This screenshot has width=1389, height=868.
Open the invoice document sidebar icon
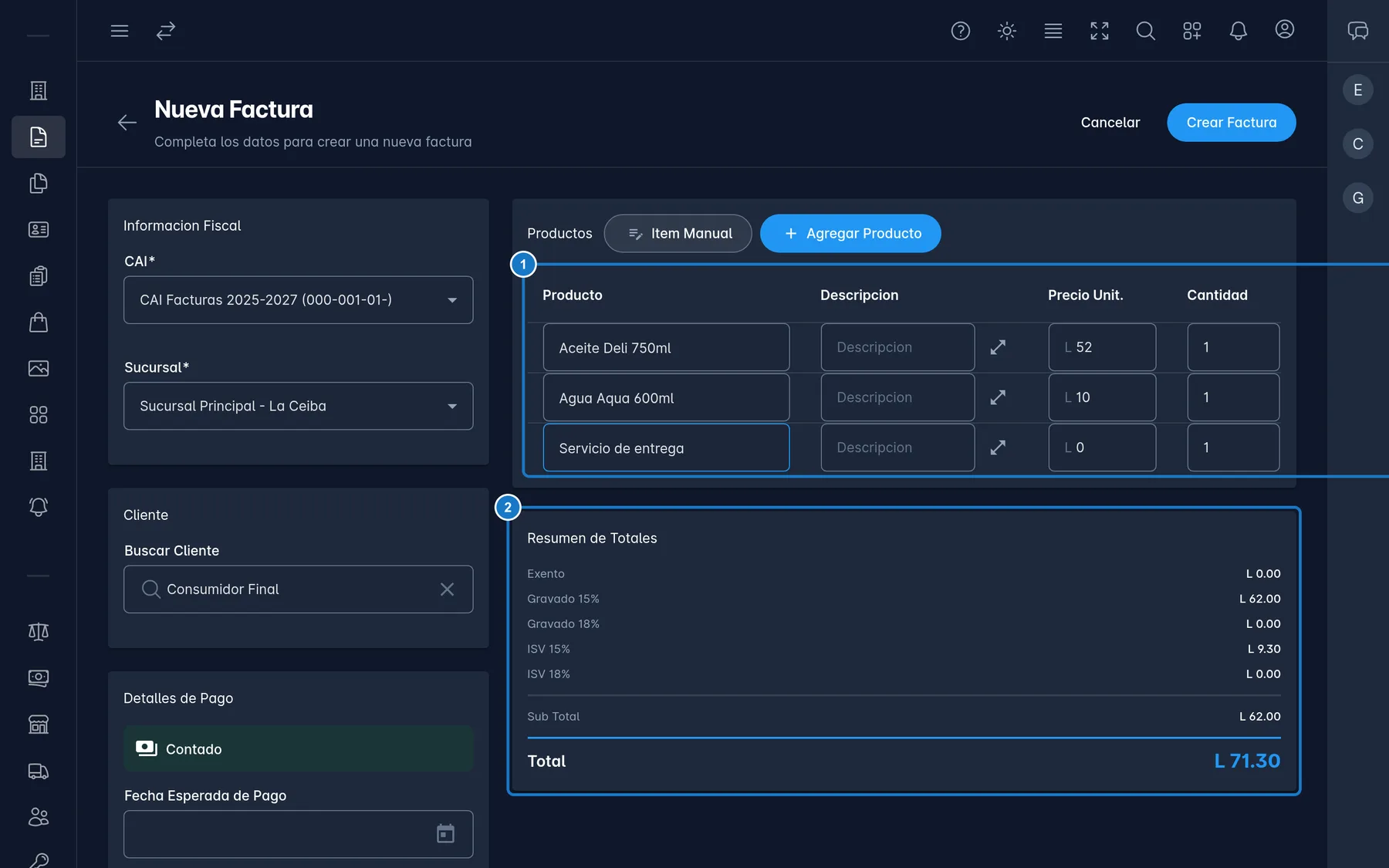(39, 137)
